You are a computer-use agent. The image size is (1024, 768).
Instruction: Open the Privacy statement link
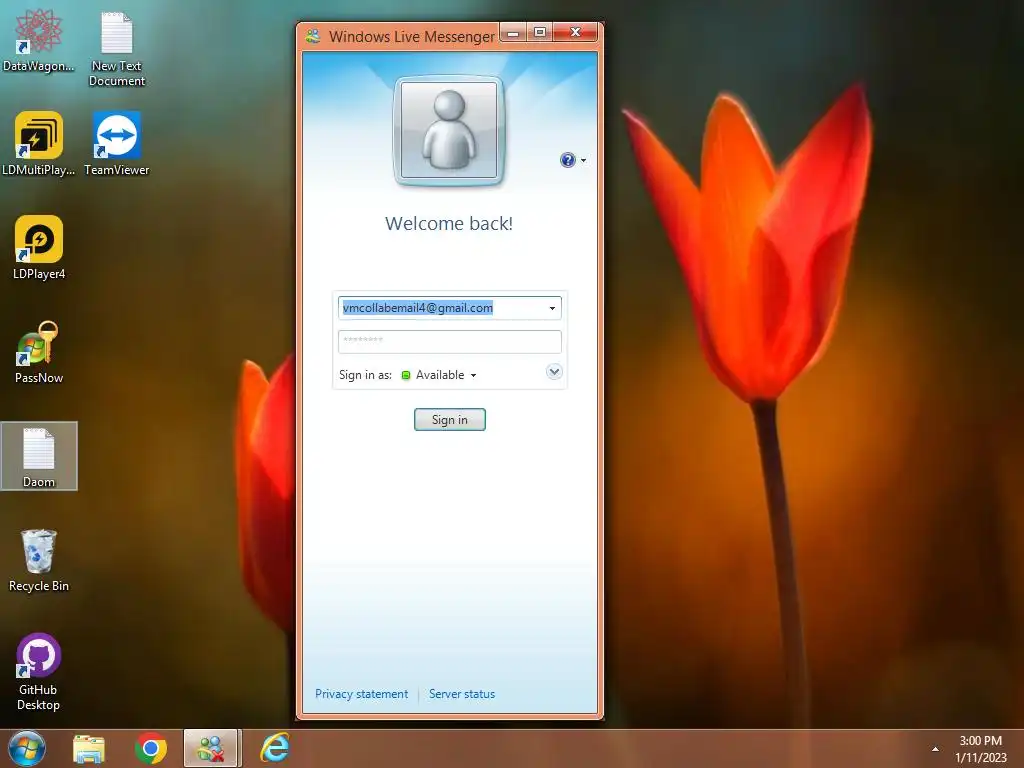tap(361, 694)
